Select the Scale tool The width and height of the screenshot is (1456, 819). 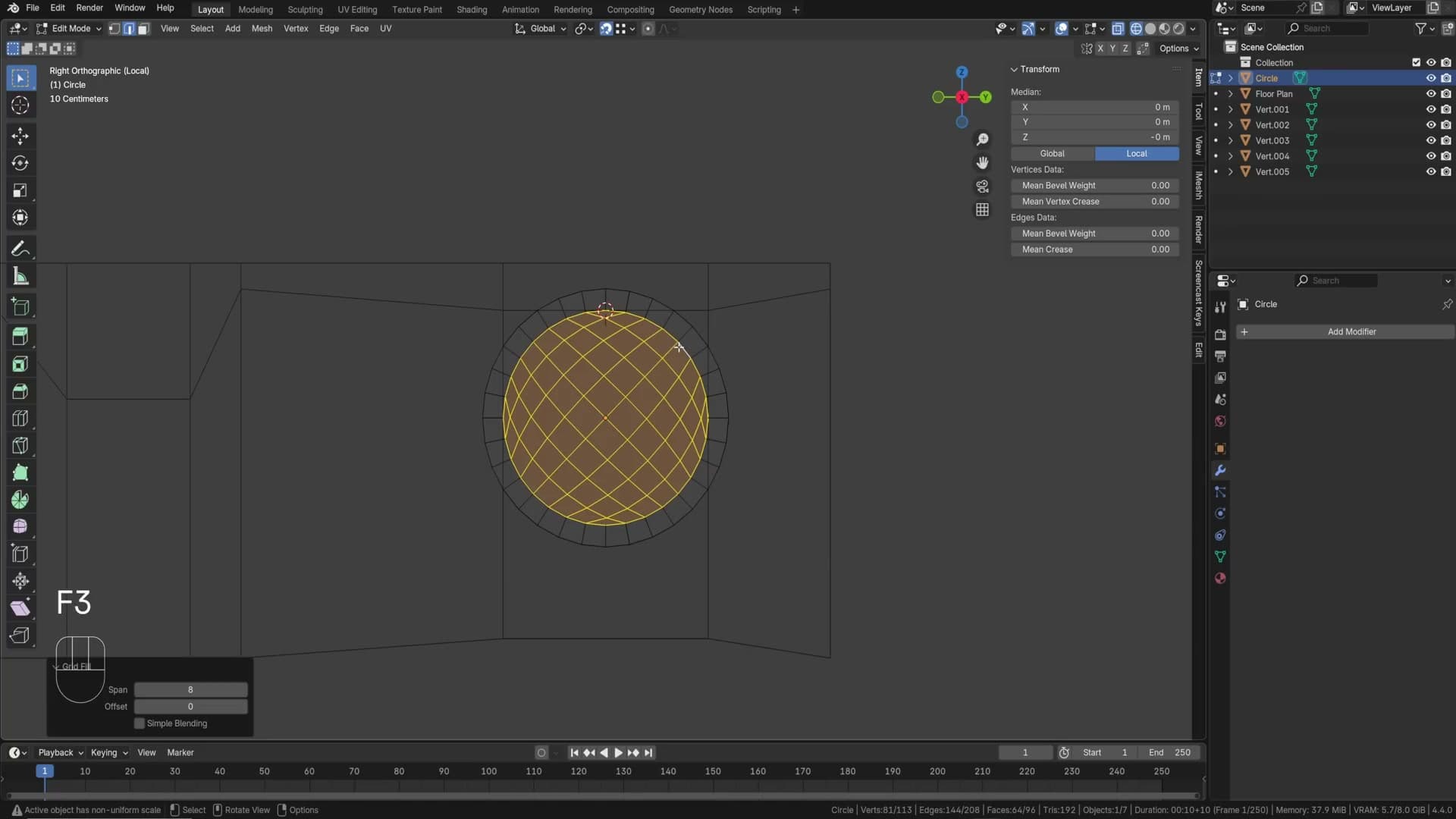20,190
